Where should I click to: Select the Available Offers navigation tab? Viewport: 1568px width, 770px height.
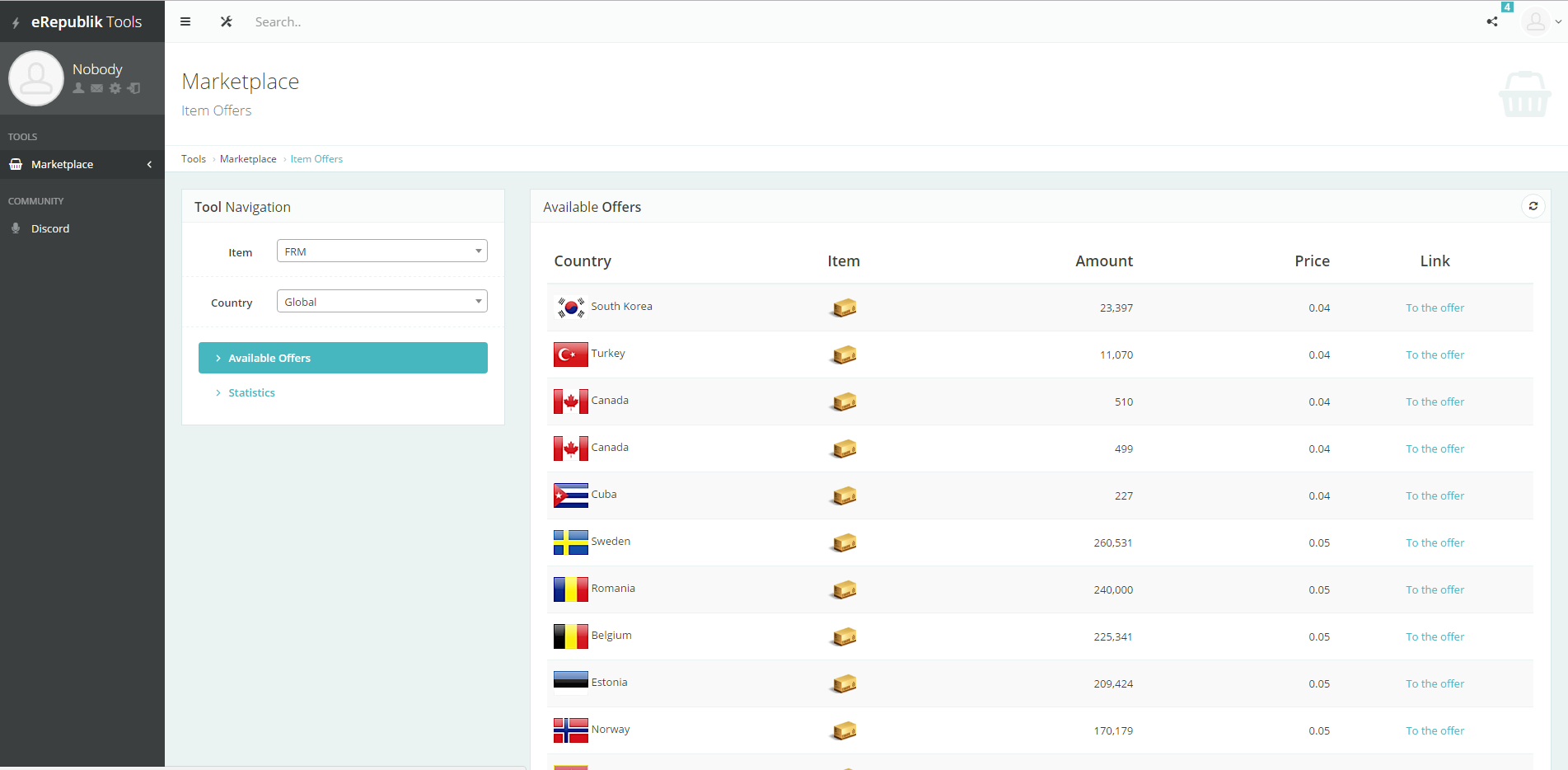point(343,358)
